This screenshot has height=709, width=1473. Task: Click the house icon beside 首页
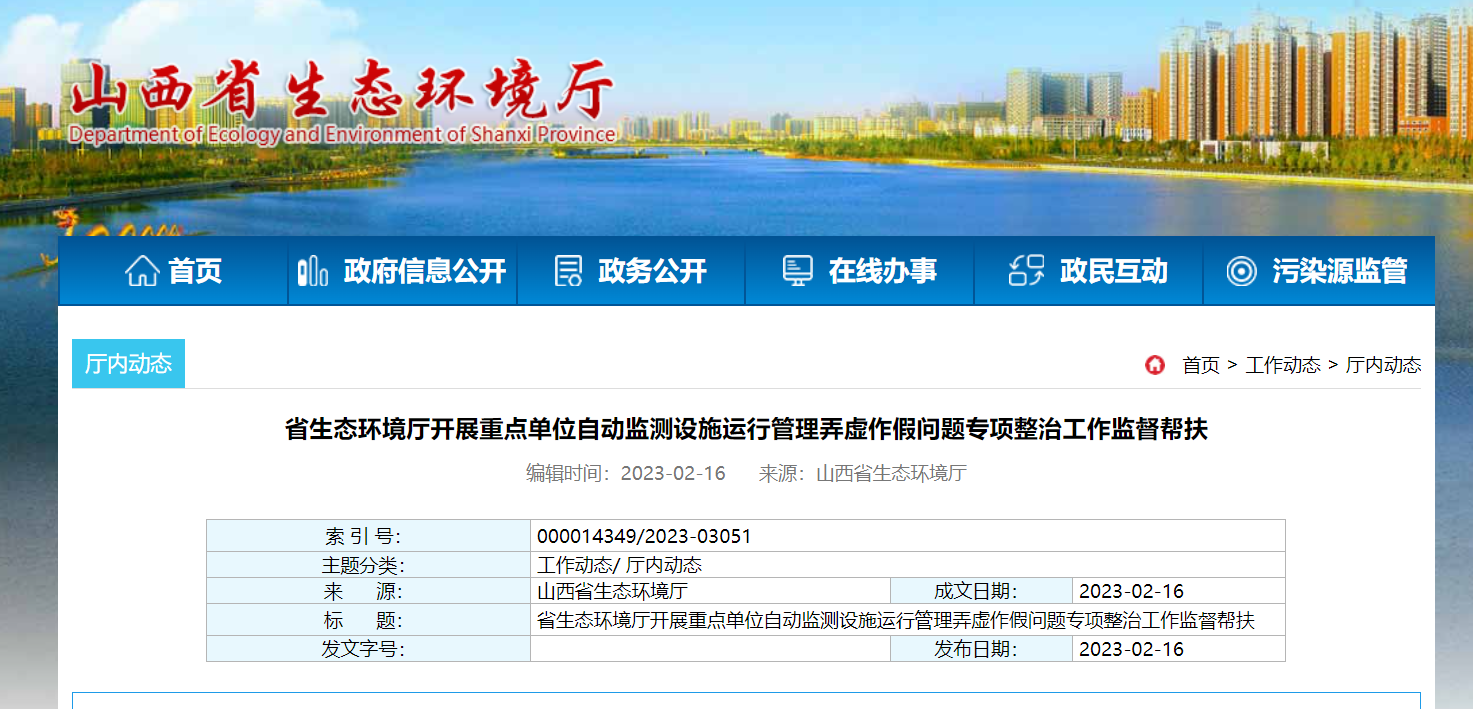tap(142, 271)
